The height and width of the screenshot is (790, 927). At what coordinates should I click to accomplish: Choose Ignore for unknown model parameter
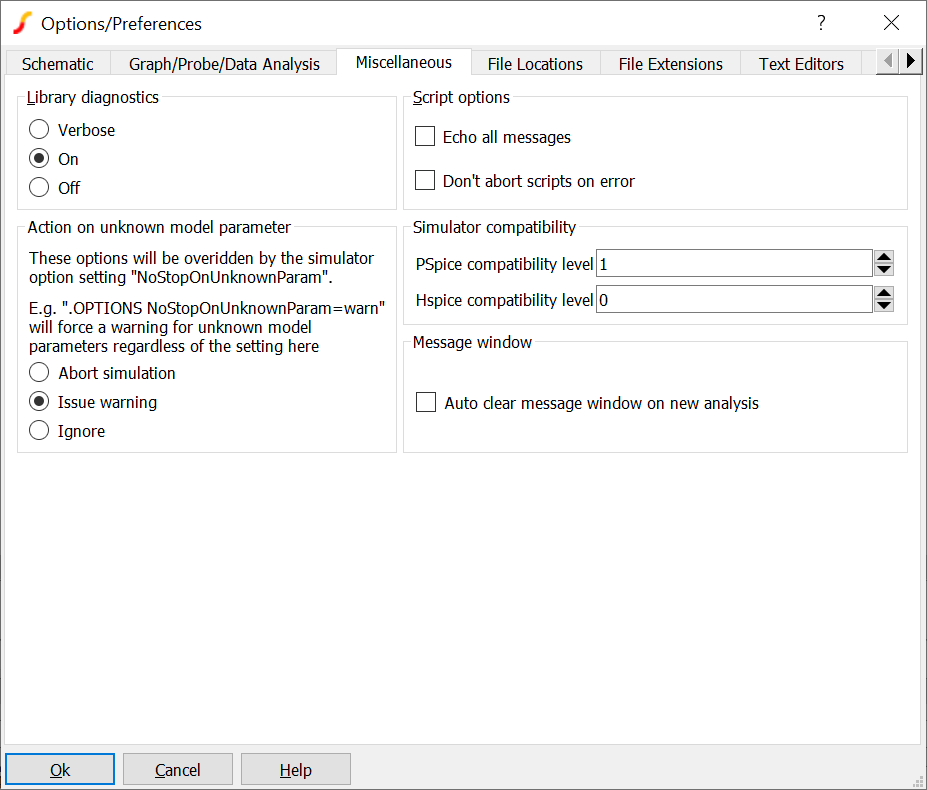click(x=39, y=431)
